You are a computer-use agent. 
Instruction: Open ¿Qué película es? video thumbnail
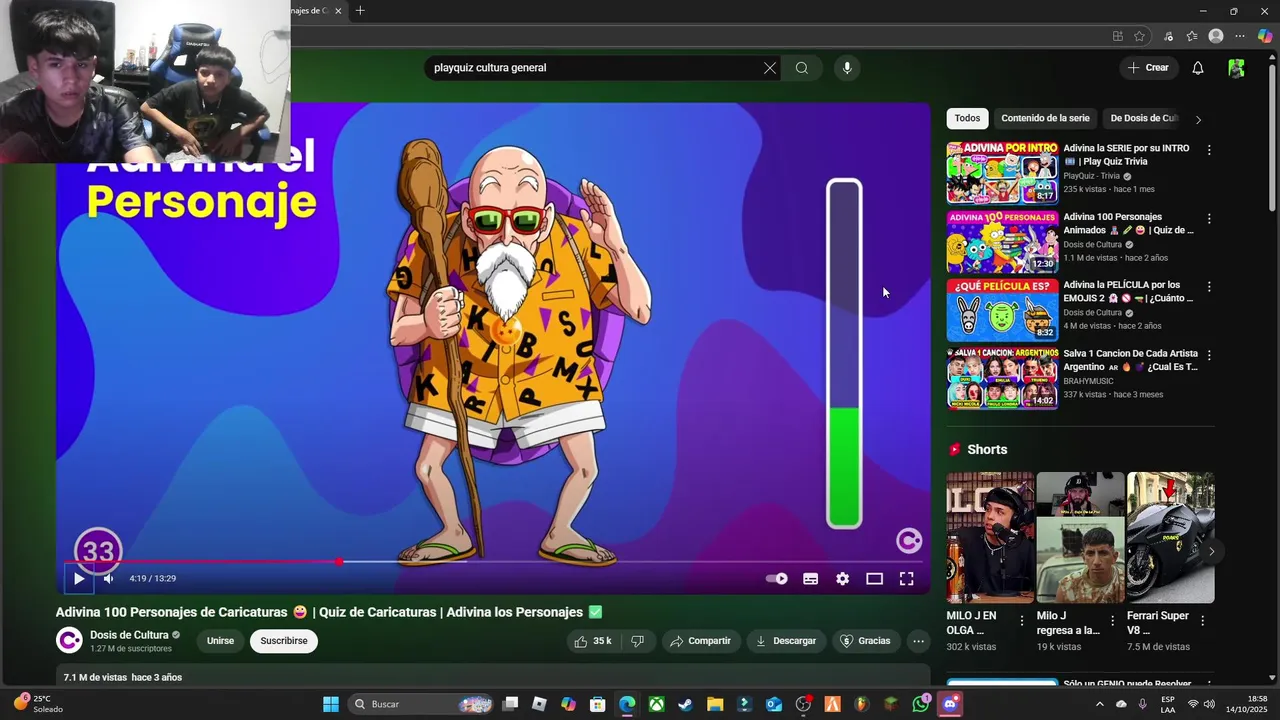(x=1002, y=309)
